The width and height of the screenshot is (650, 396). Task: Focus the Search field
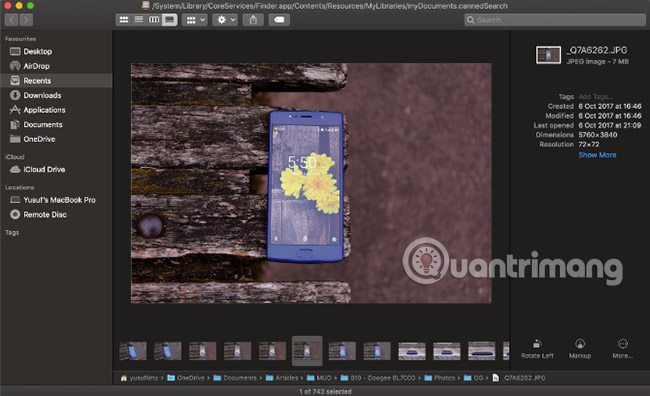pyautogui.click(x=555, y=19)
